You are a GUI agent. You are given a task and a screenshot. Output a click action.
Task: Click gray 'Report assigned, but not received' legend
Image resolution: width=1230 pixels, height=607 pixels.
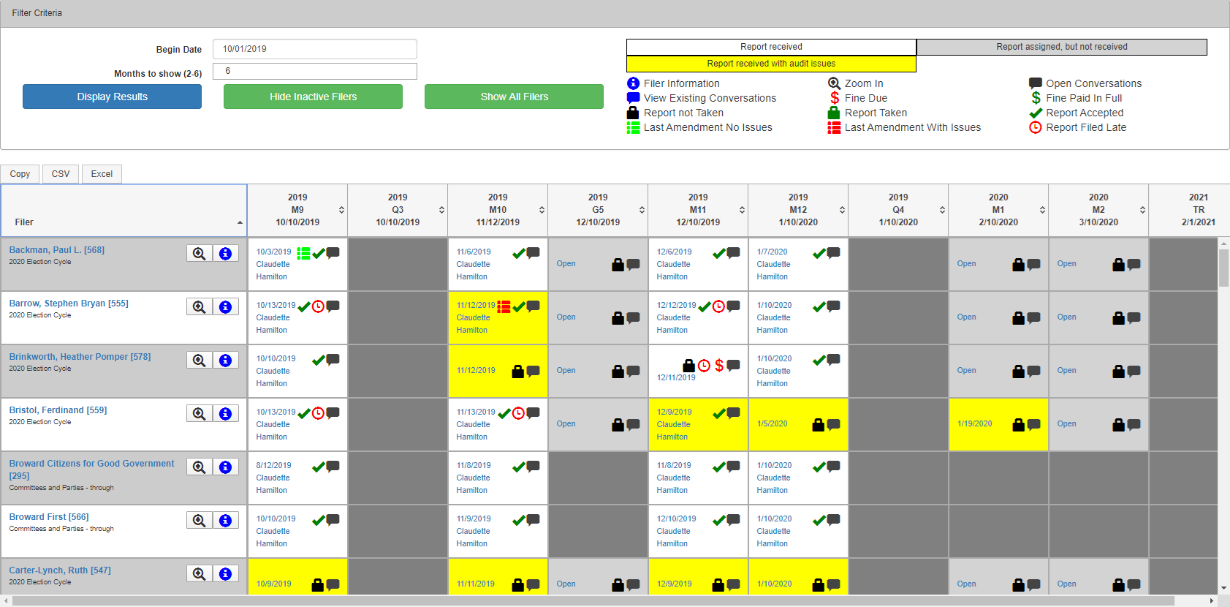(1062, 47)
